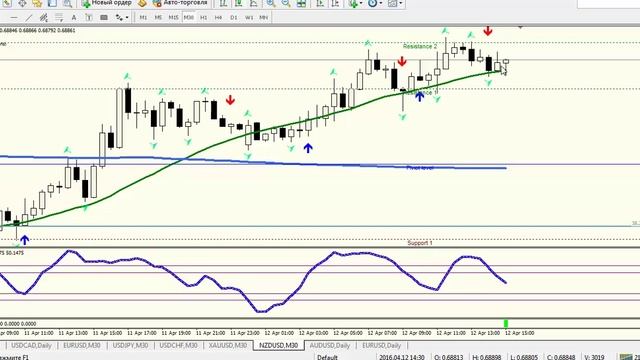Toggle chart auto scroll icon
640x360 pixels.
click(x=320, y=3)
